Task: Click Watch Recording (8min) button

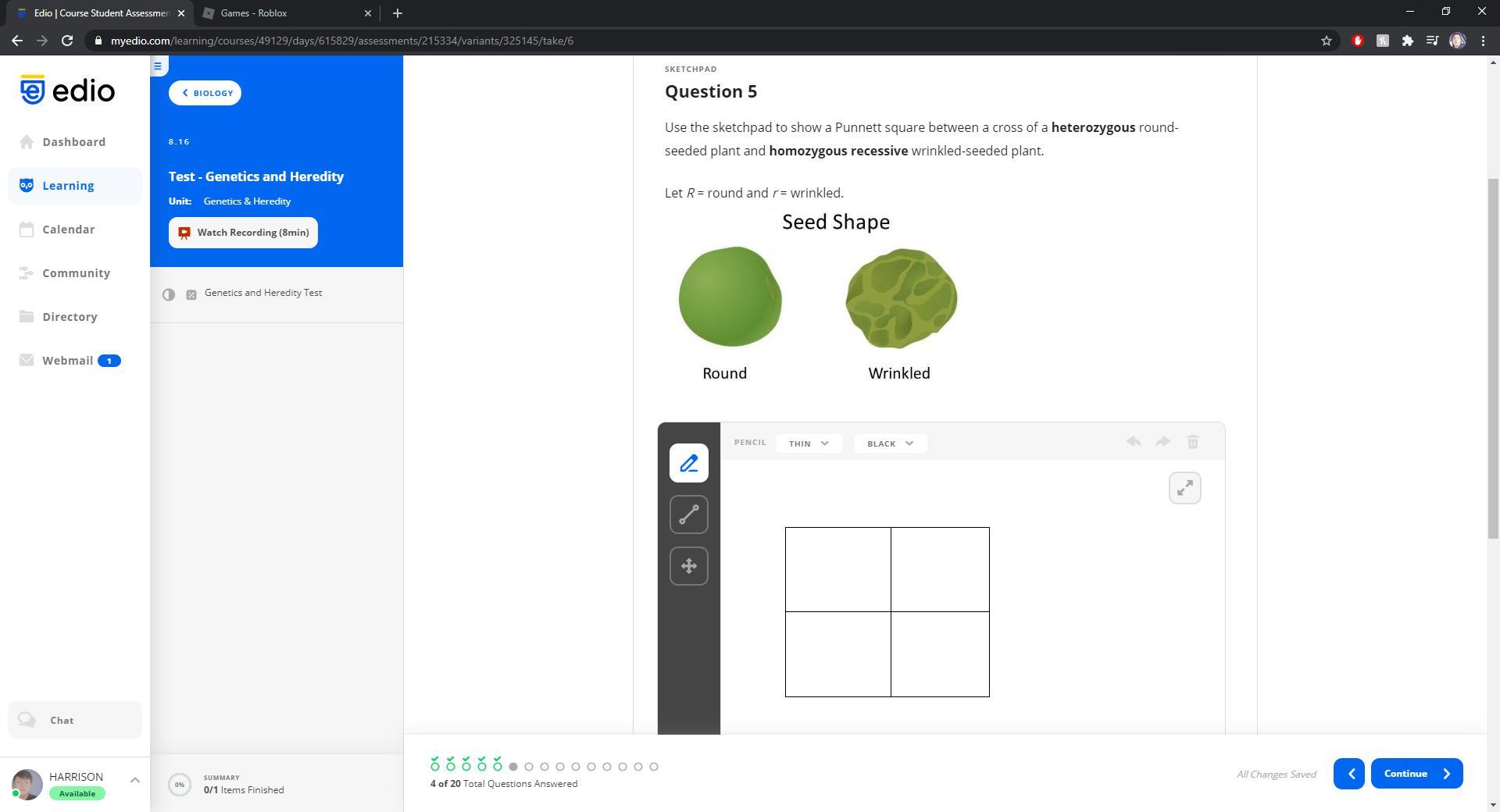Action: 243,233
